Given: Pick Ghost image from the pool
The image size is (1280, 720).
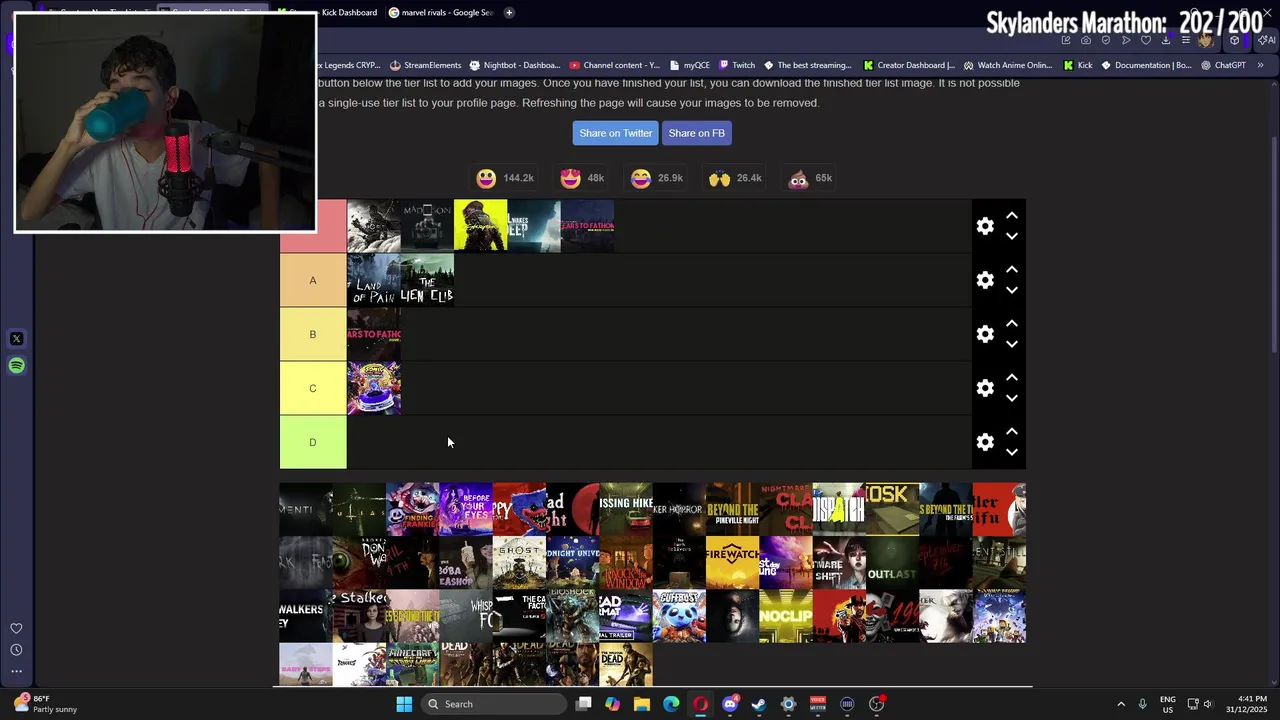Looking at the screenshot, I should coord(519,563).
